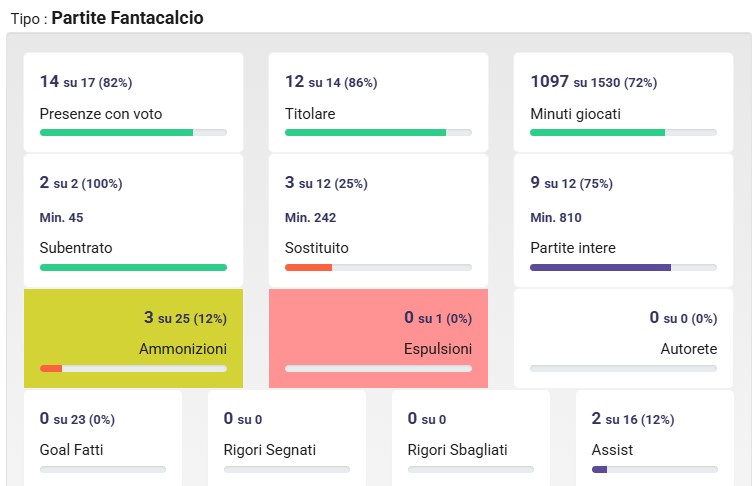754x486 pixels.
Task: Click the Sostituito stat card
Action: [378, 218]
